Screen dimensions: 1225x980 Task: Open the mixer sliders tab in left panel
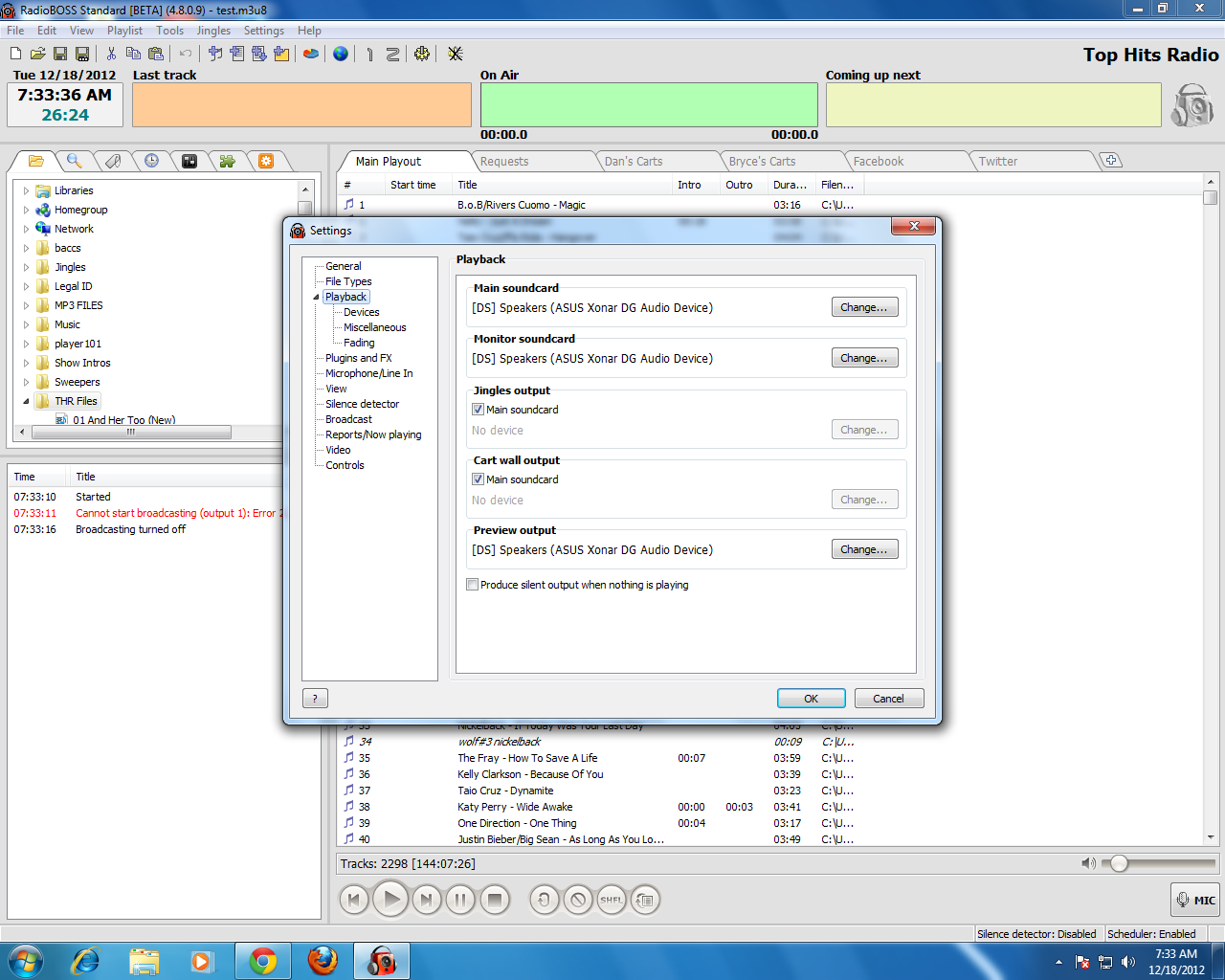pyautogui.click(x=189, y=161)
